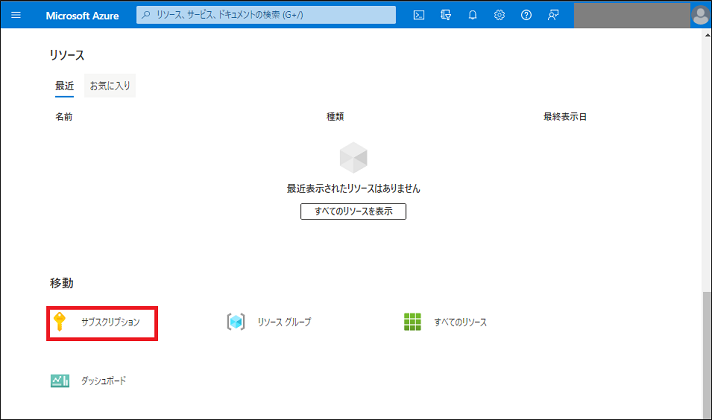Go to リソース グループ
Viewport: 712px width, 420px height.
pyautogui.click(x=284, y=322)
